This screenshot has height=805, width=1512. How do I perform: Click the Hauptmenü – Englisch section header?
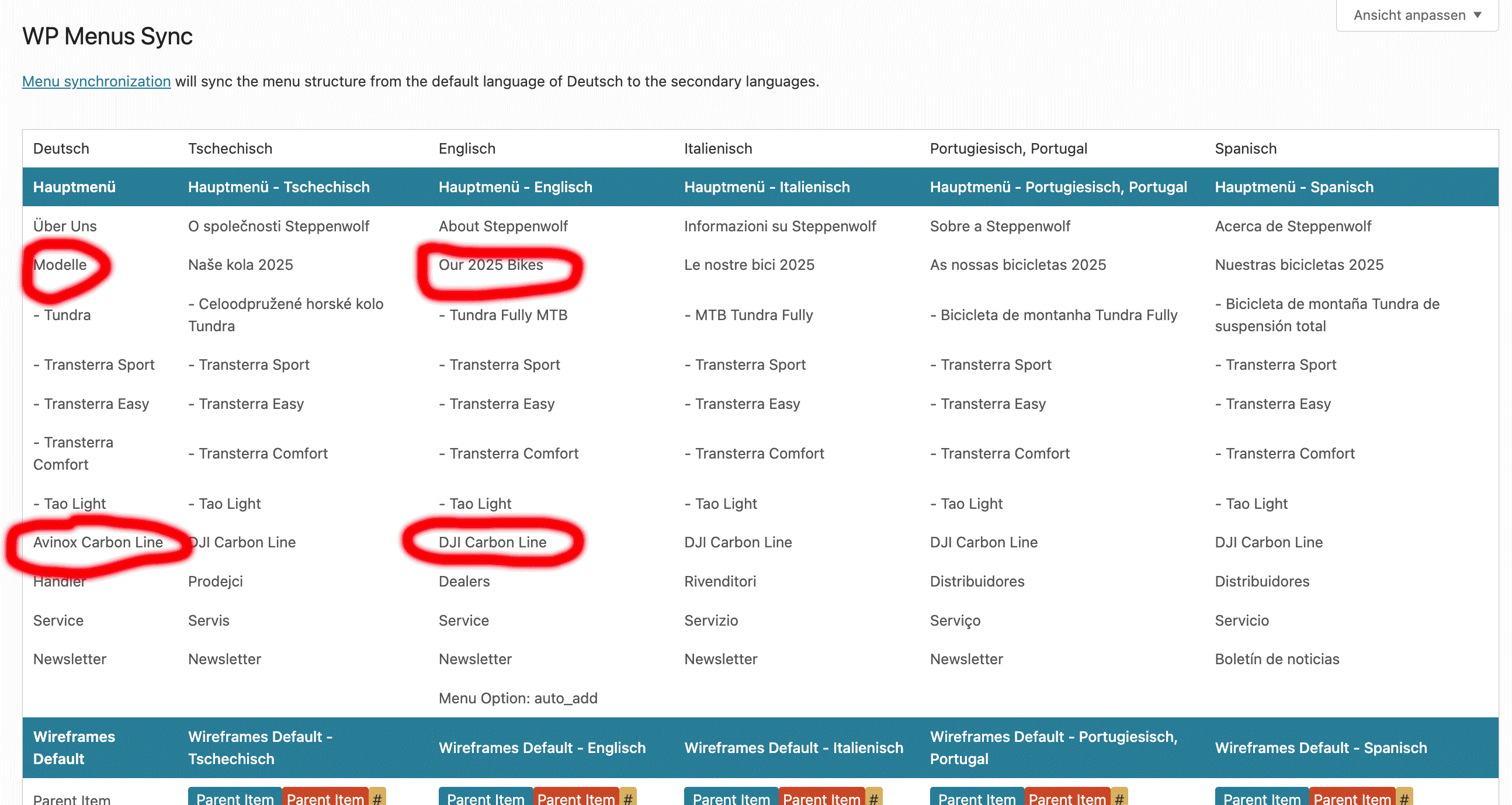515,187
